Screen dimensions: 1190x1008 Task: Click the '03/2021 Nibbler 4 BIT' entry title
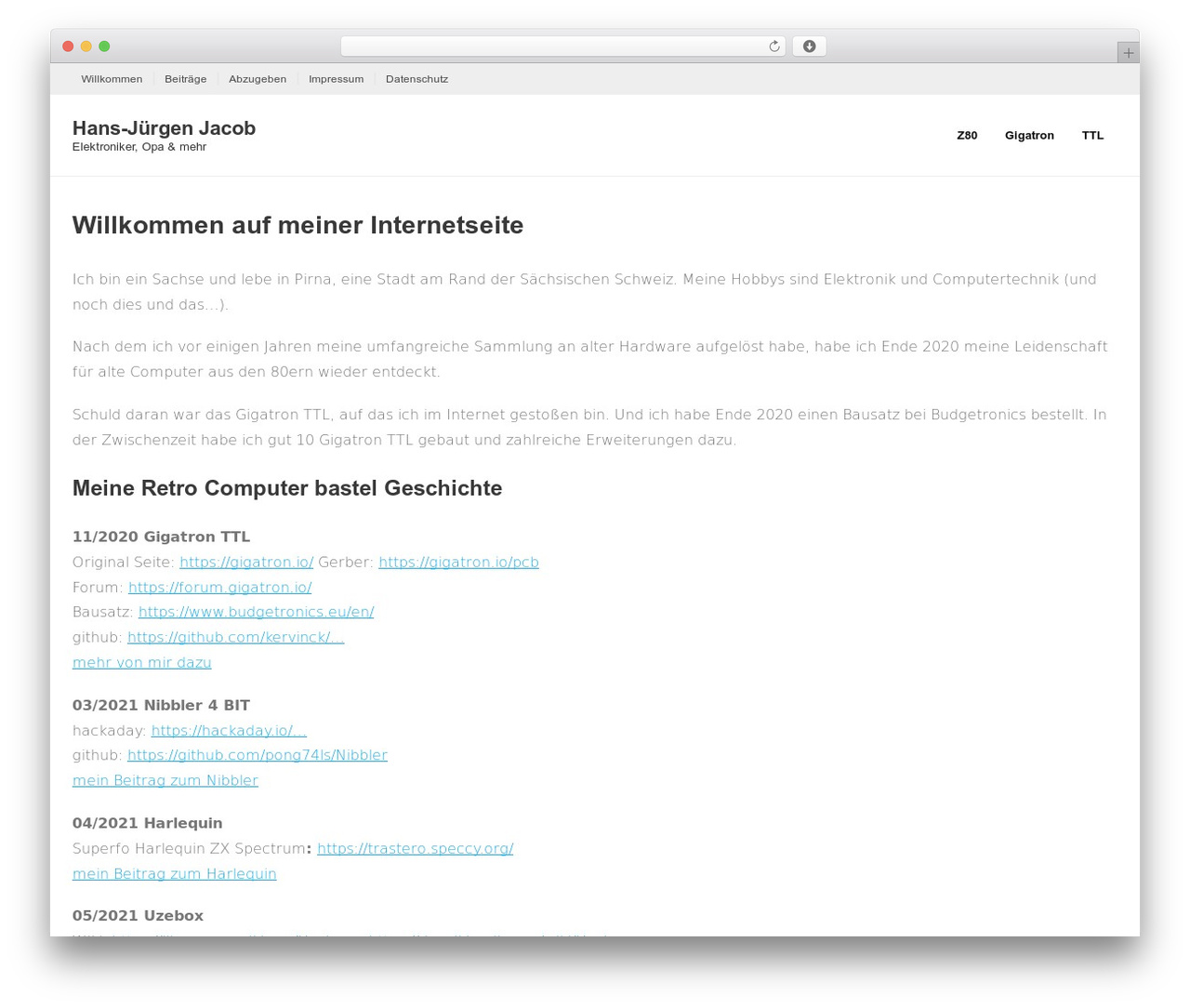161,705
